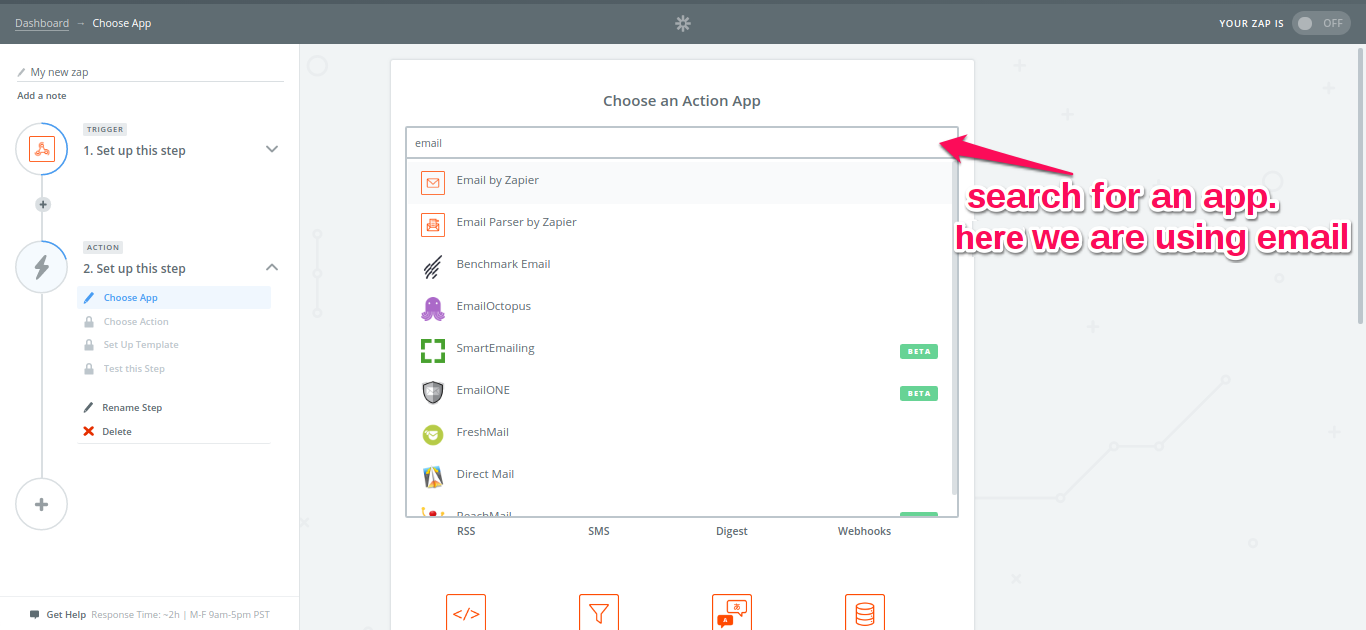Select Email by Zapier from results
The image size is (1366, 630).
coord(680,181)
